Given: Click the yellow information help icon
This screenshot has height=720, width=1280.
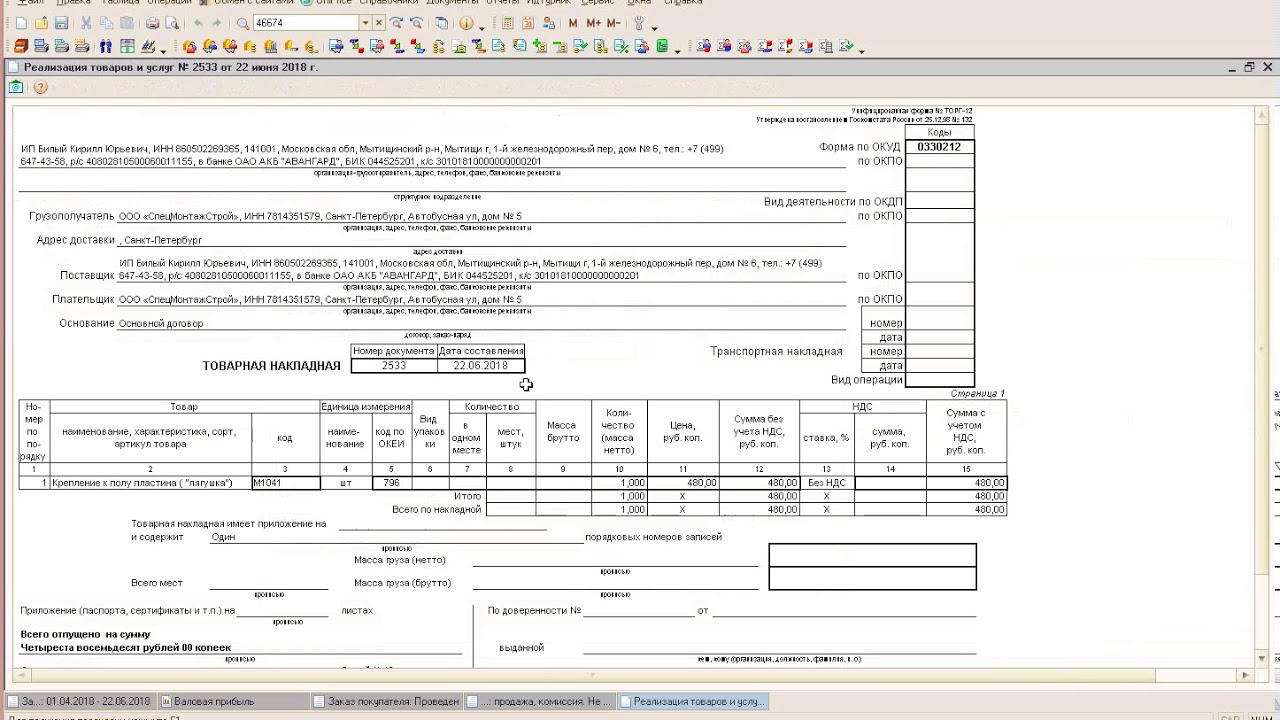Looking at the screenshot, I should [466, 23].
